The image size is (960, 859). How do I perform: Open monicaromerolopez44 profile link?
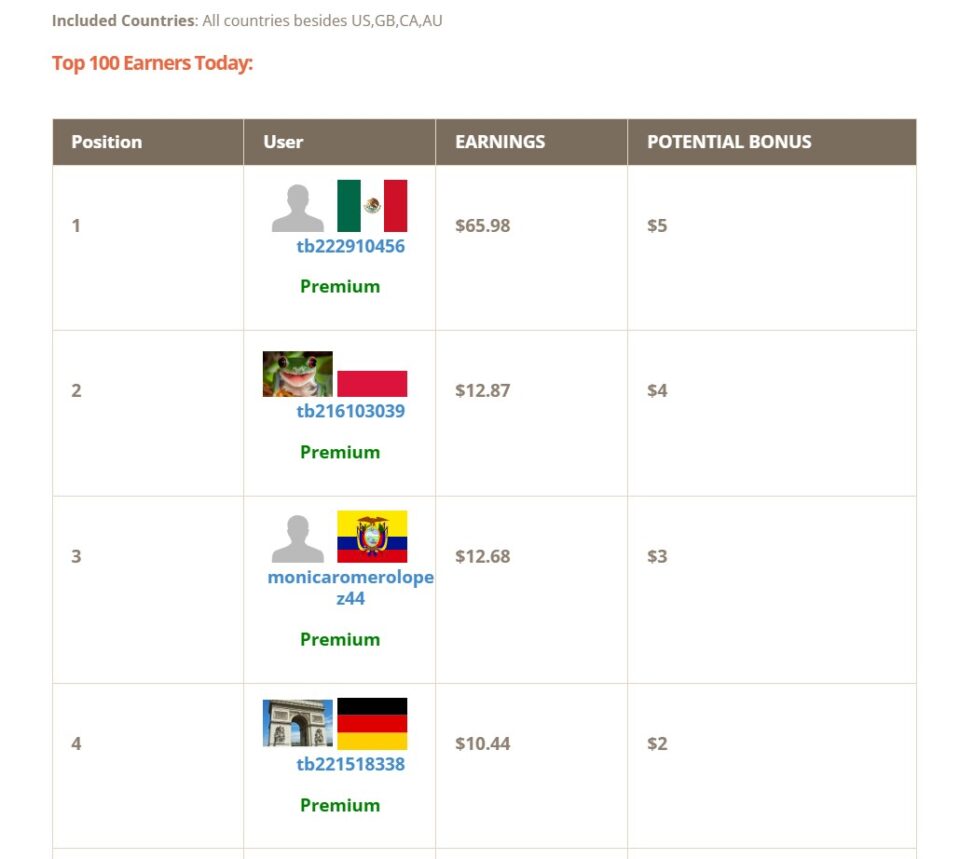coord(350,588)
